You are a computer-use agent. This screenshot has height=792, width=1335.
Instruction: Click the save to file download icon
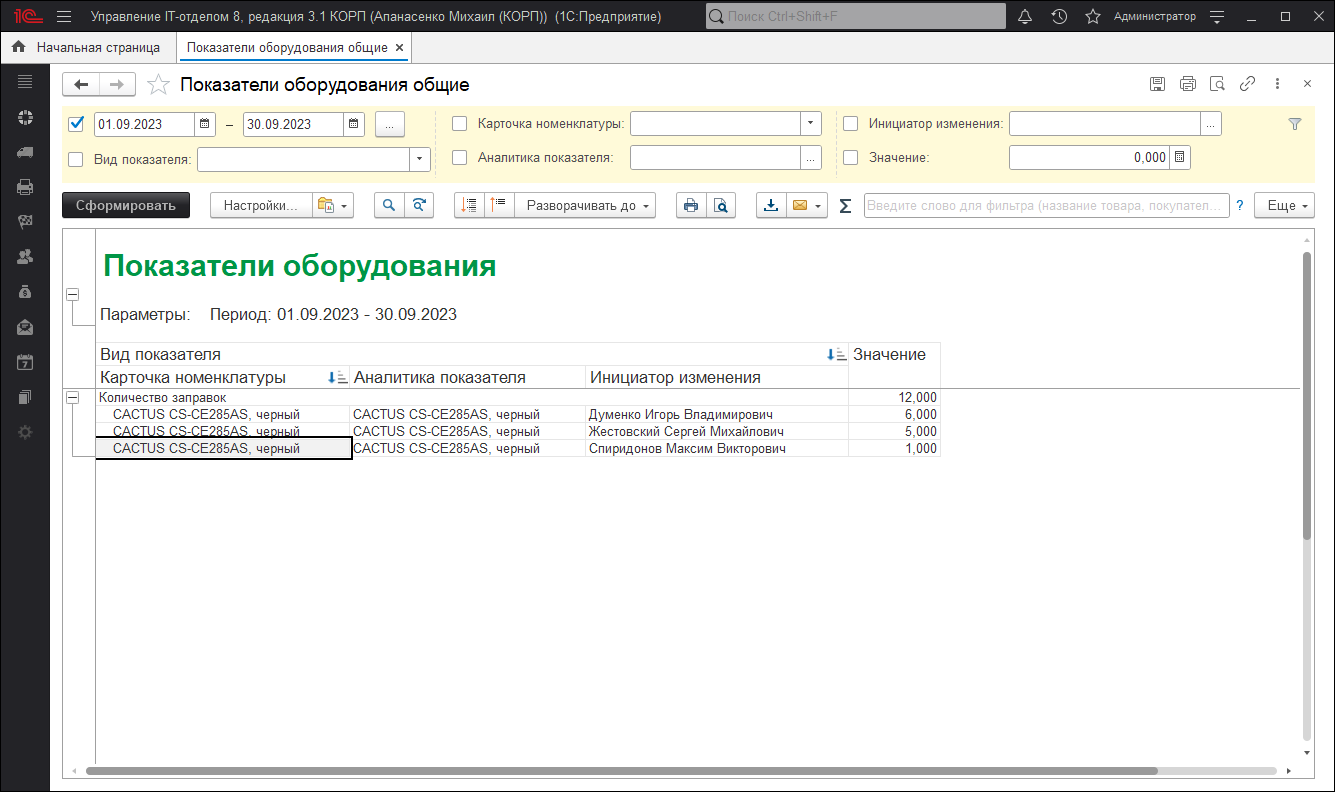[x=771, y=206]
